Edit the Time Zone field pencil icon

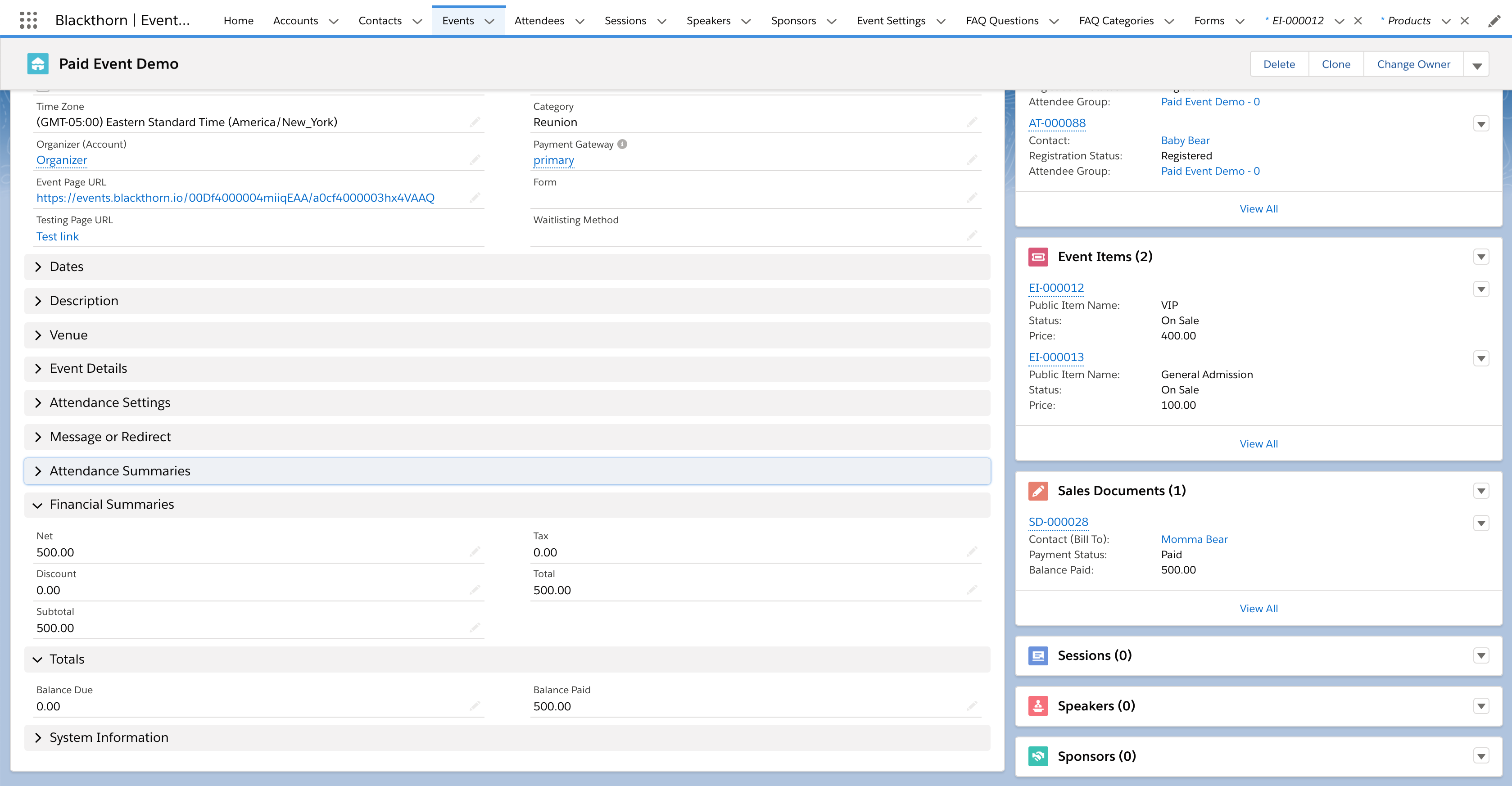point(474,122)
